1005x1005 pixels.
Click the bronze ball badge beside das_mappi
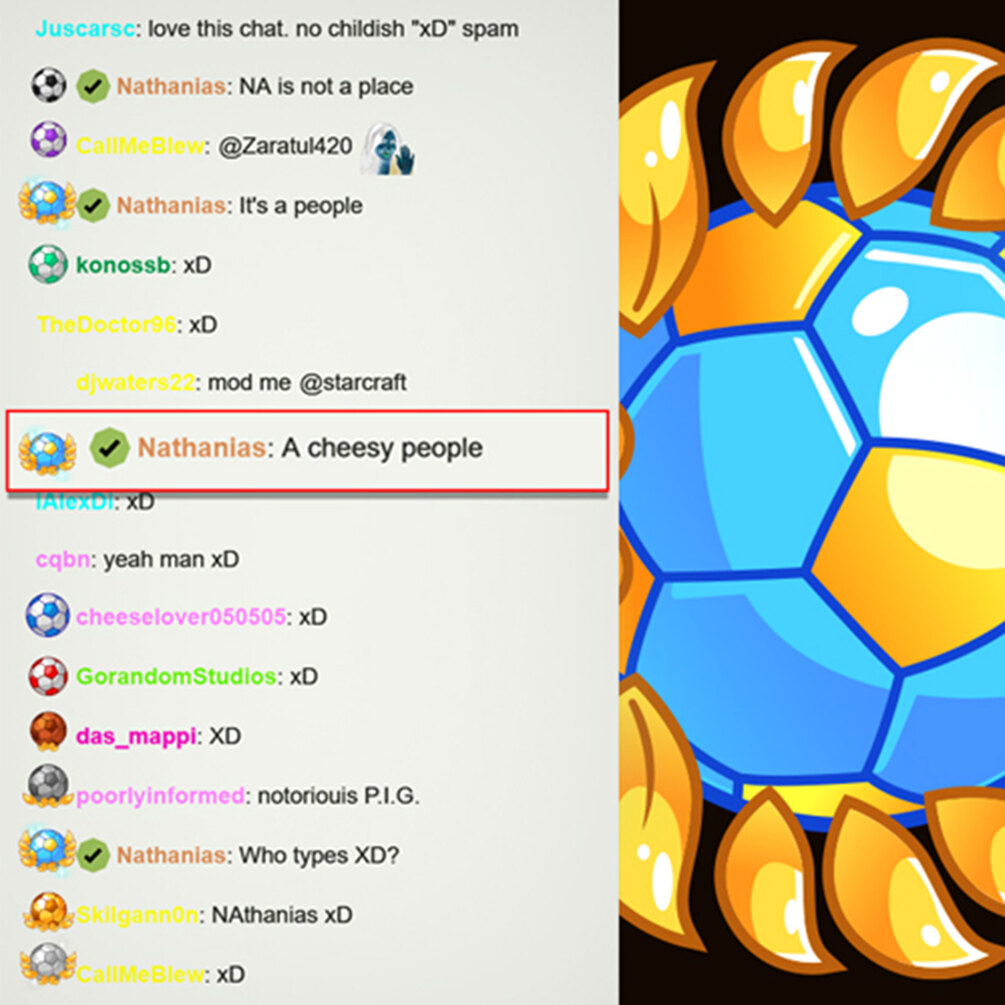(48, 731)
